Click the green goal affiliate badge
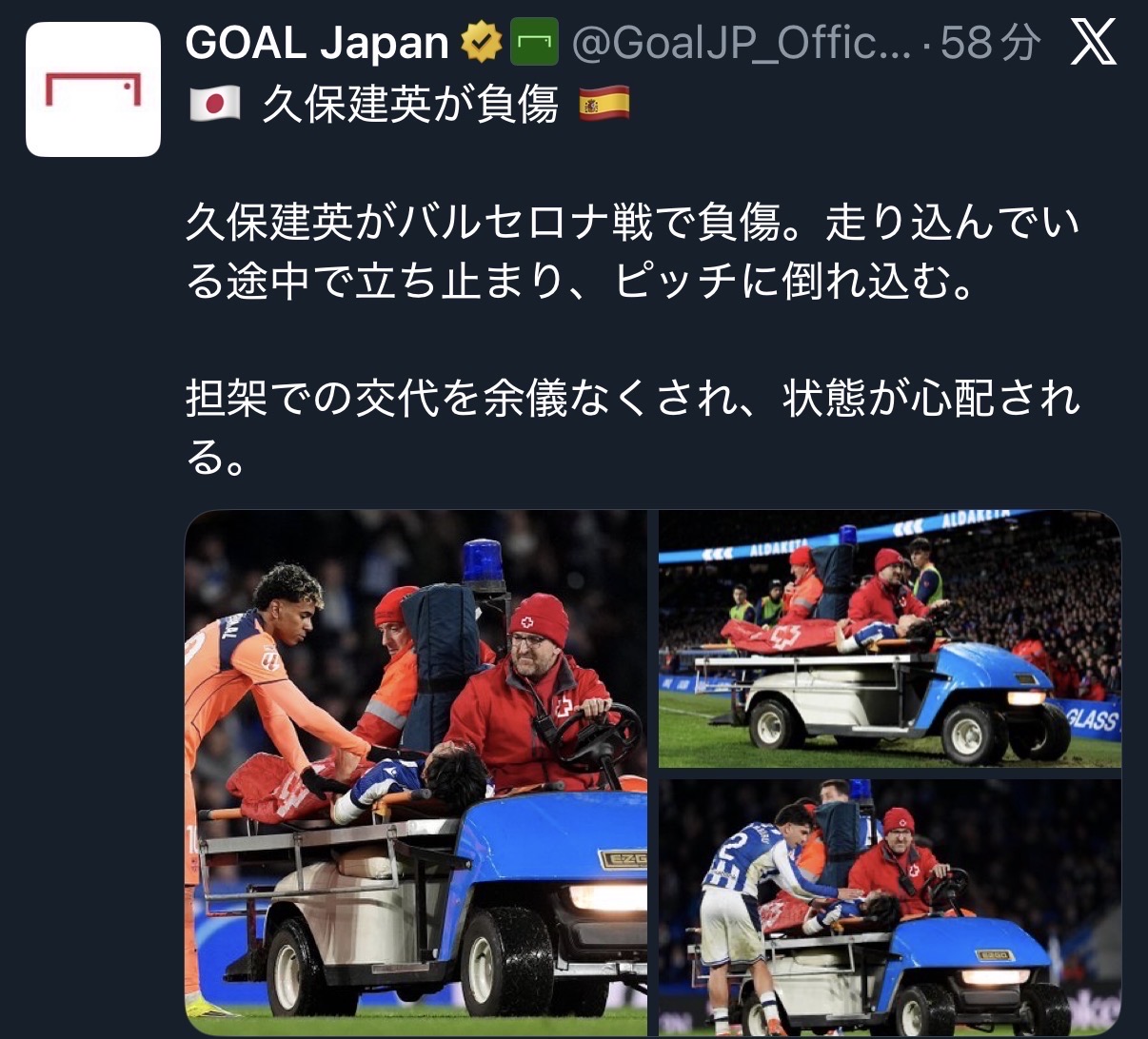Viewport: 1148px width, 1039px height. (535, 44)
